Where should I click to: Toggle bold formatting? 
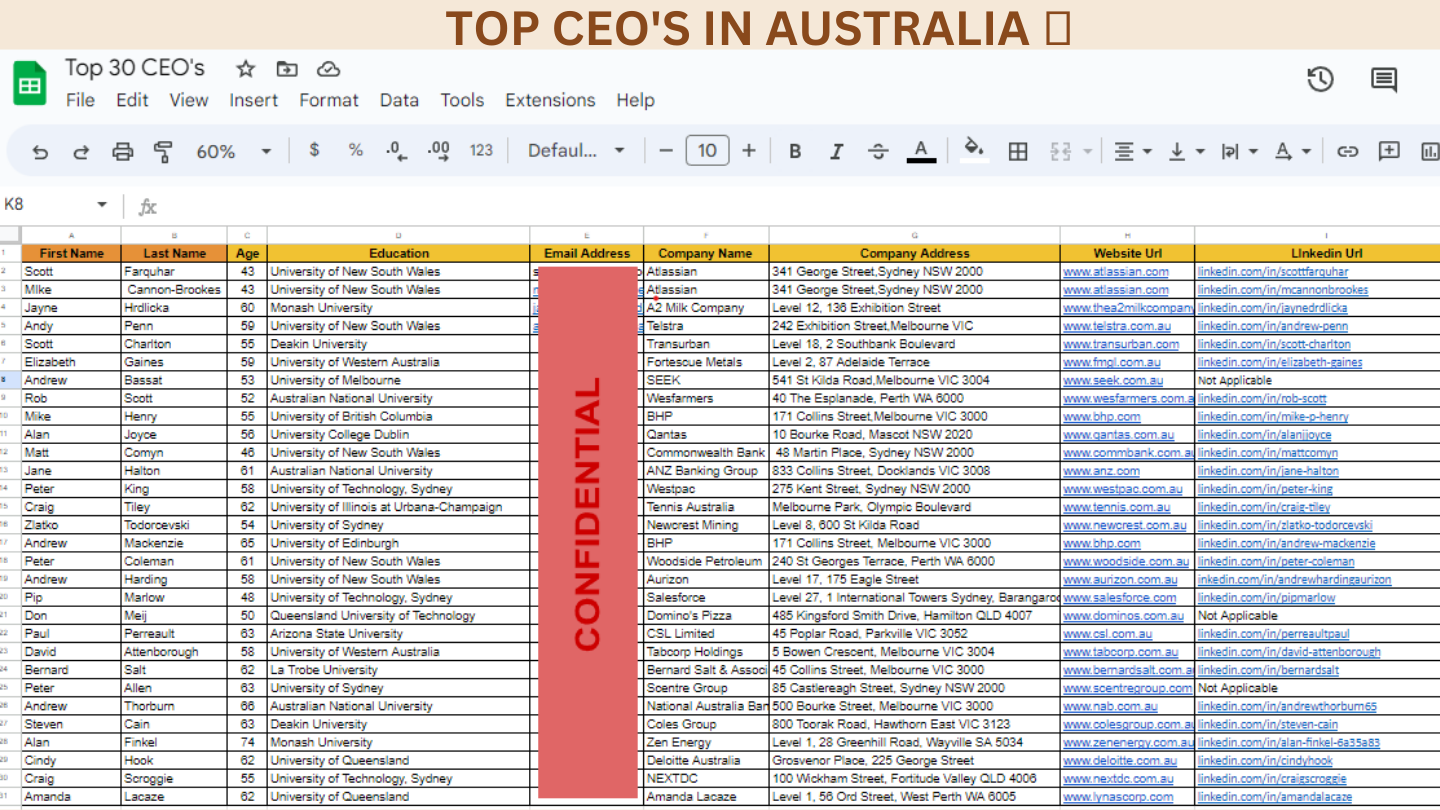coord(795,151)
